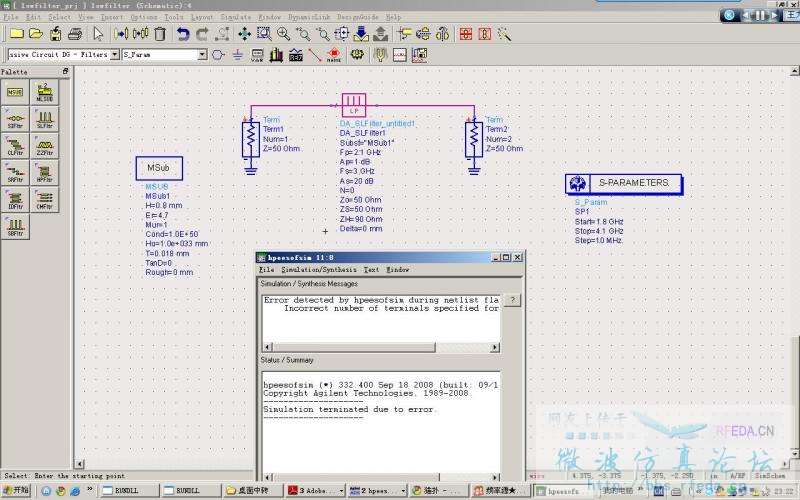The image size is (800, 500).
Task: Open a new data display window icon
Action: coord(399,55)
